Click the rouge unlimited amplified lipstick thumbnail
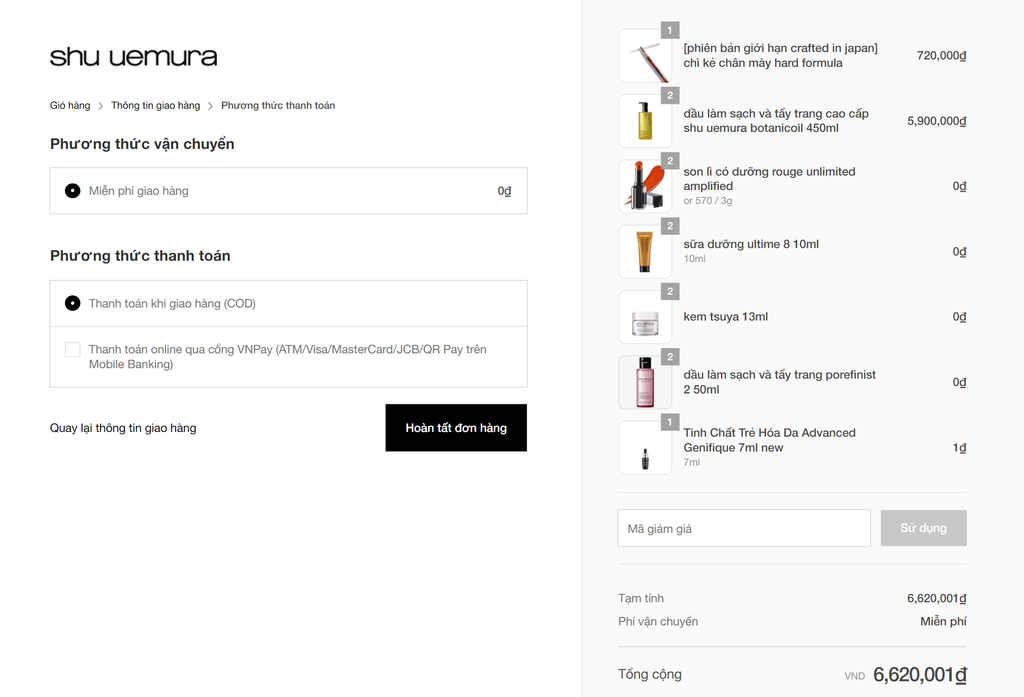Screen dimensions: 1024x697 645,187
